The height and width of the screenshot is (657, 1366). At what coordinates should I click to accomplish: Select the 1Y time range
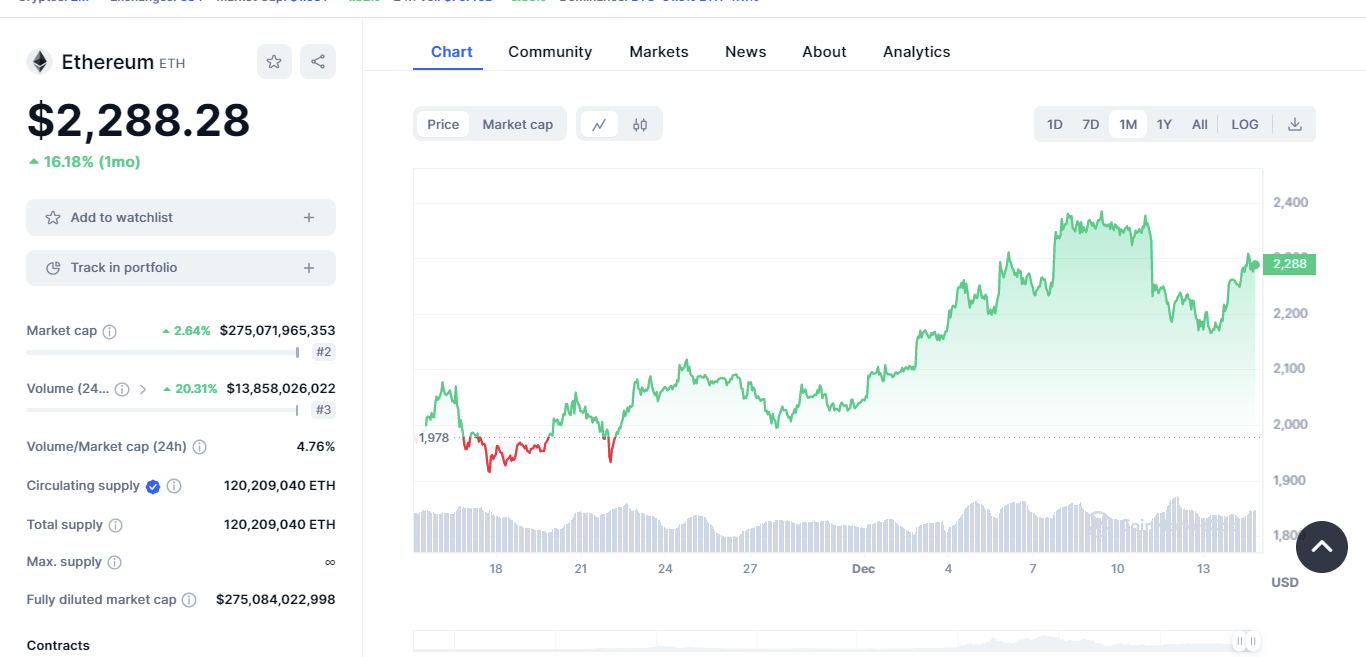(x=1164, y=125)
